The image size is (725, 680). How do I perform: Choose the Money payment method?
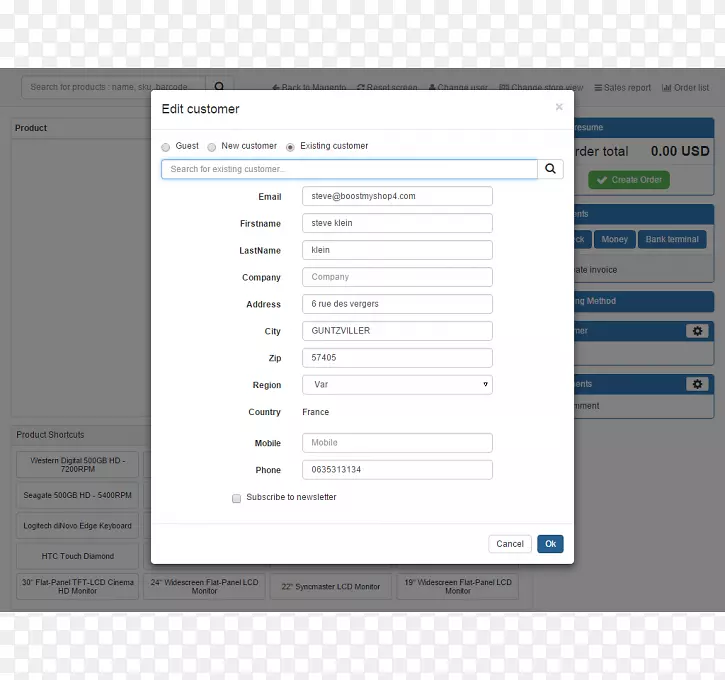point(614,240)
